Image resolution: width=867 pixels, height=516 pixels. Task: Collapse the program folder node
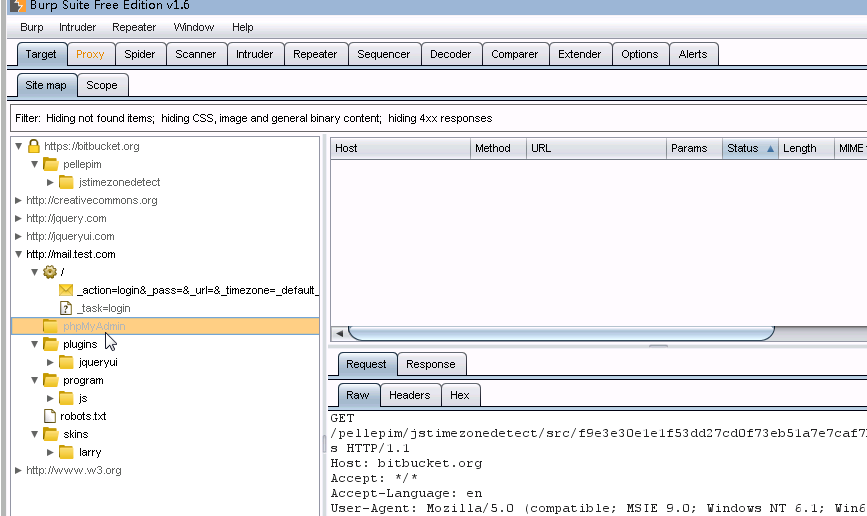coord(34,380)
